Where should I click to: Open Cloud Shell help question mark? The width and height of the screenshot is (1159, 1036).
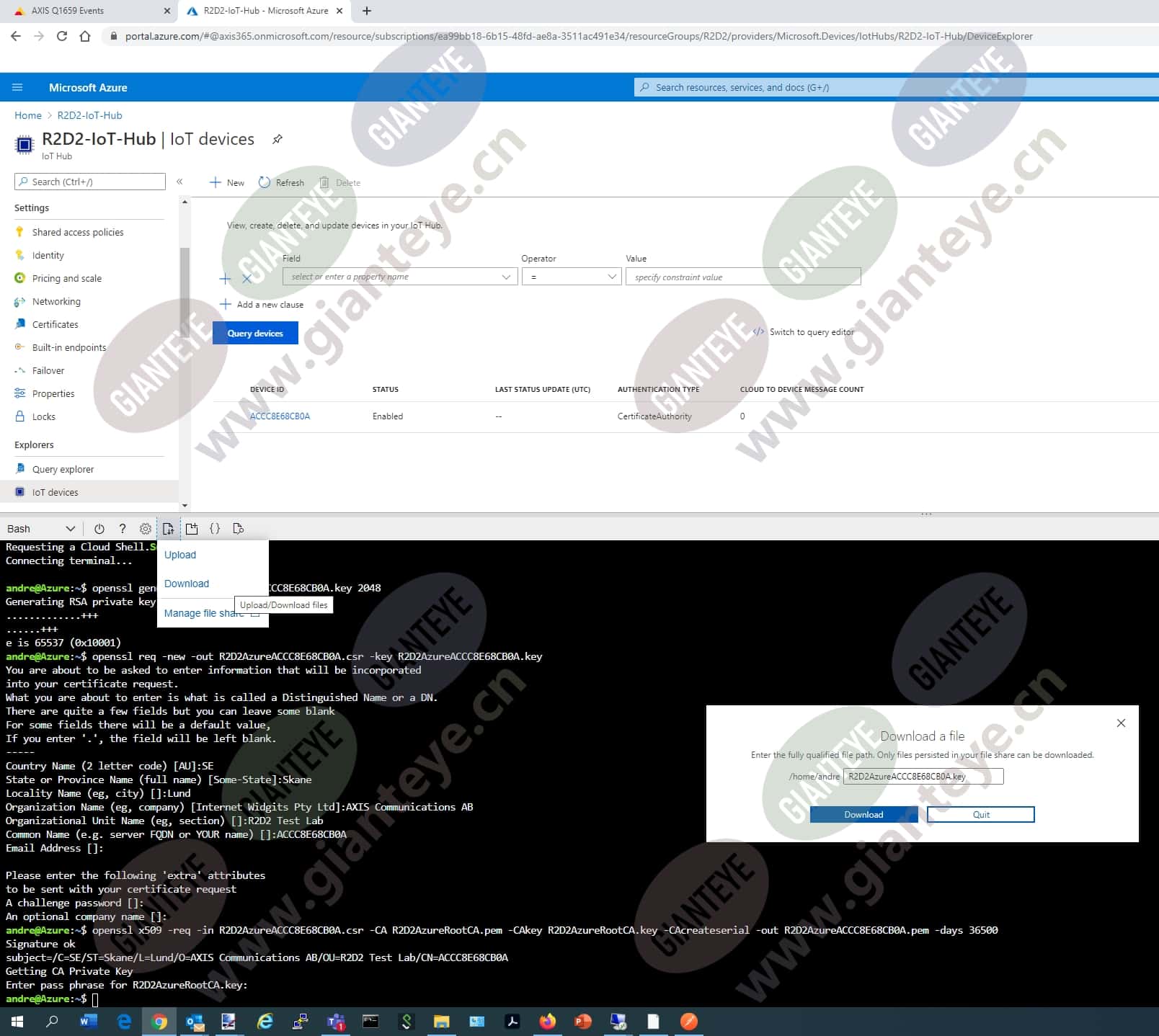point(123,529)
